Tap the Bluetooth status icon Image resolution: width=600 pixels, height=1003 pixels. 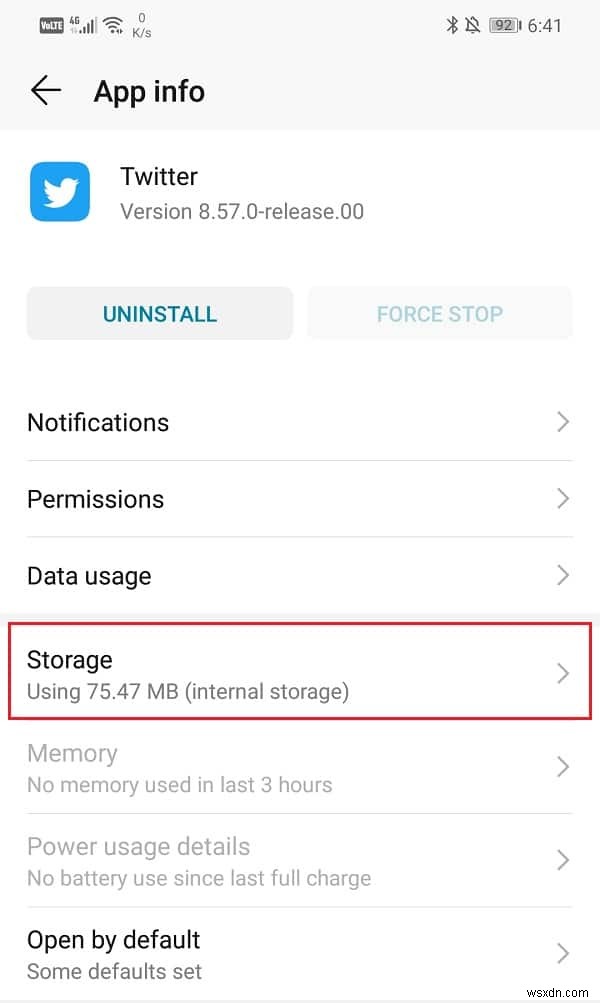coord(452,26)
